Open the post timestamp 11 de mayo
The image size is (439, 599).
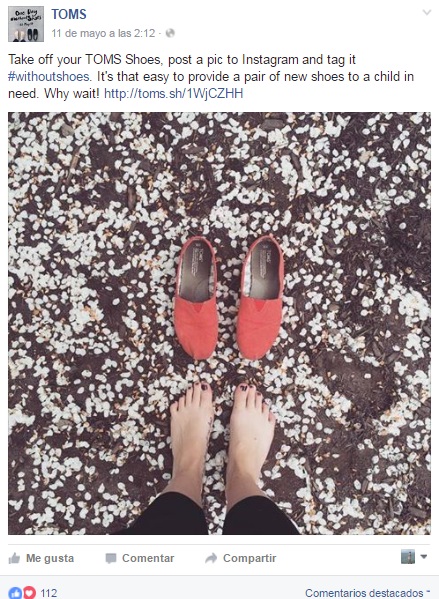click(103, 33)
